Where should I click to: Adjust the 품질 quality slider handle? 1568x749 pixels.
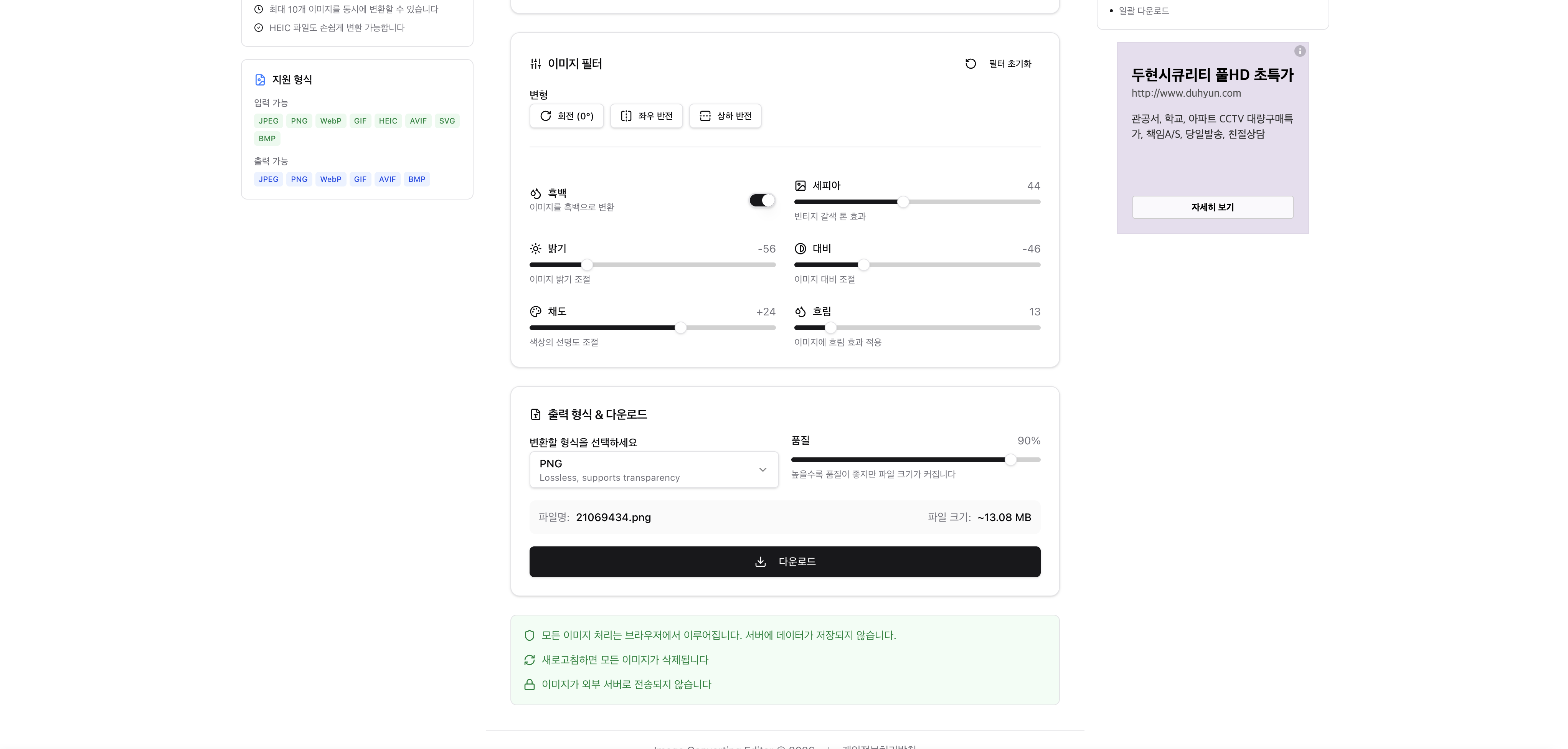pyautogui.click(x=1010, y=460)
